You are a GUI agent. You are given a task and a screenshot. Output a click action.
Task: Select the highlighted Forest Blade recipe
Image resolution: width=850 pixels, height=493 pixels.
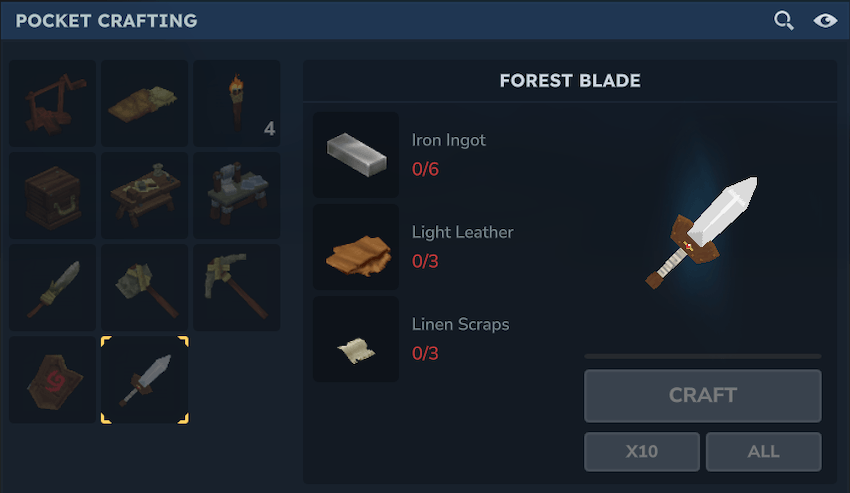point(145,380)
